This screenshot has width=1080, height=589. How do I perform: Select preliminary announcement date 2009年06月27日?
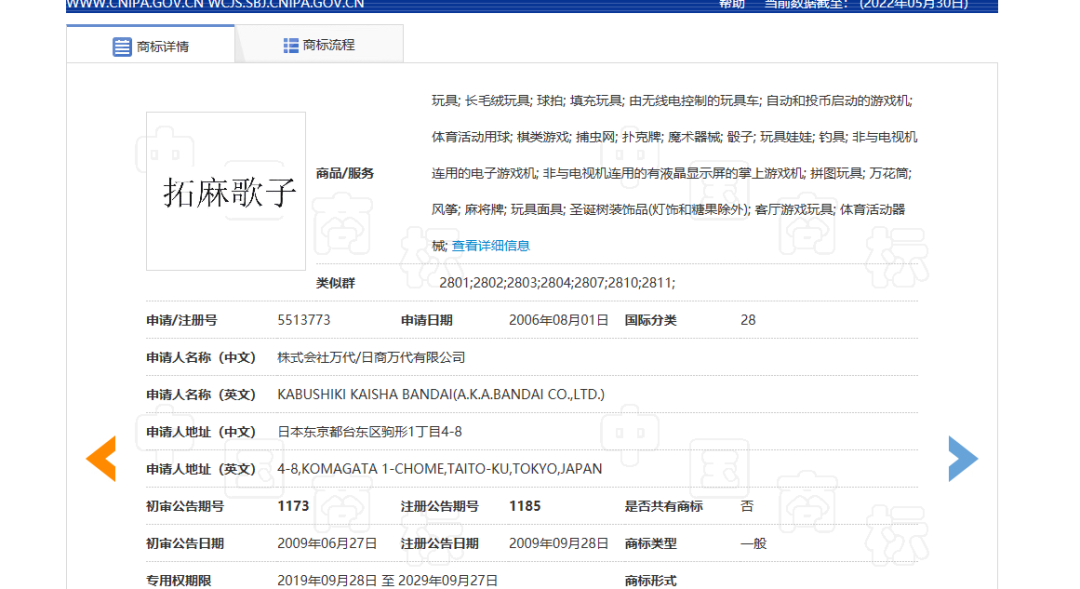coord(327,544)
